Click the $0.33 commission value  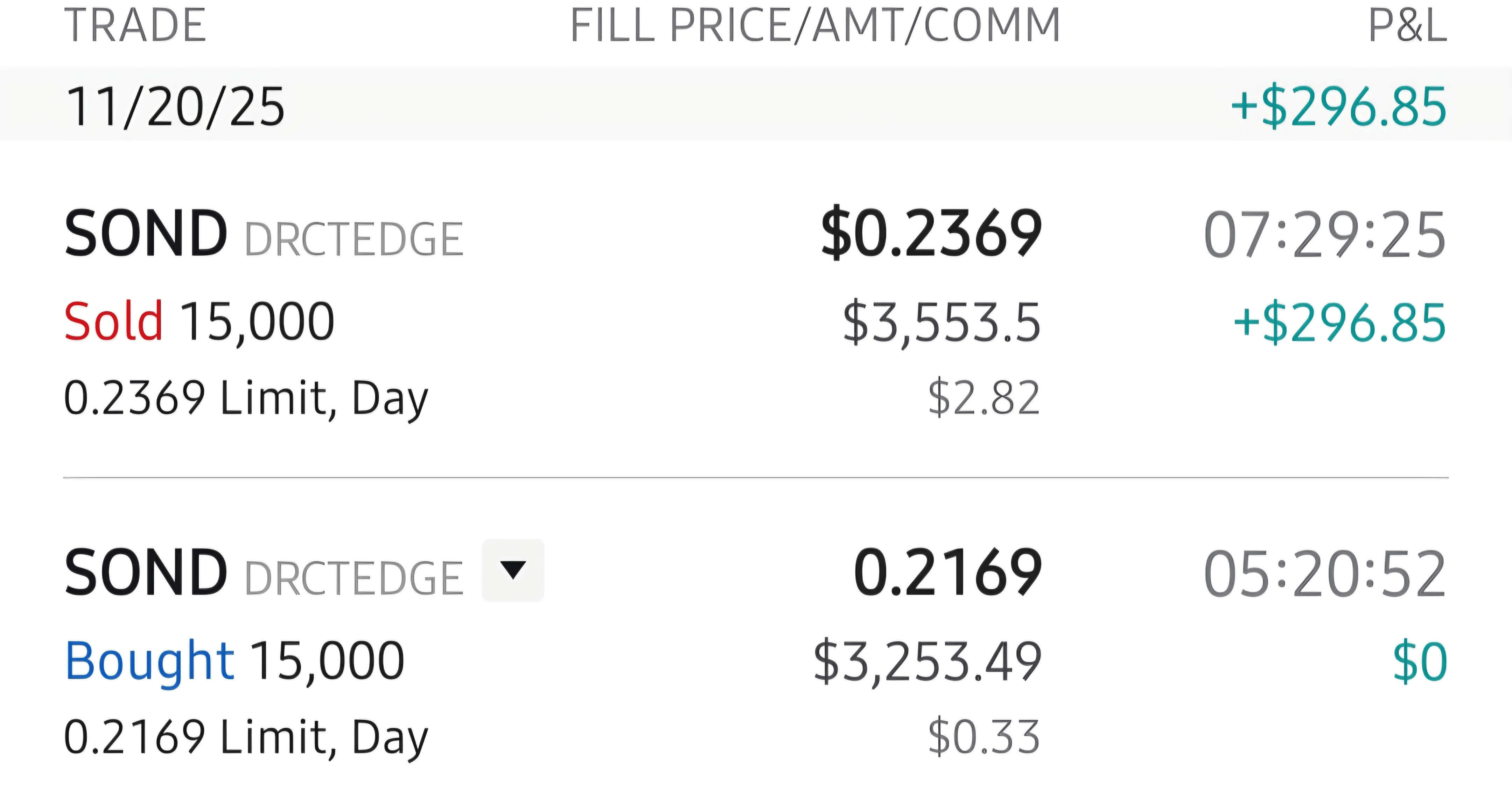984,736
